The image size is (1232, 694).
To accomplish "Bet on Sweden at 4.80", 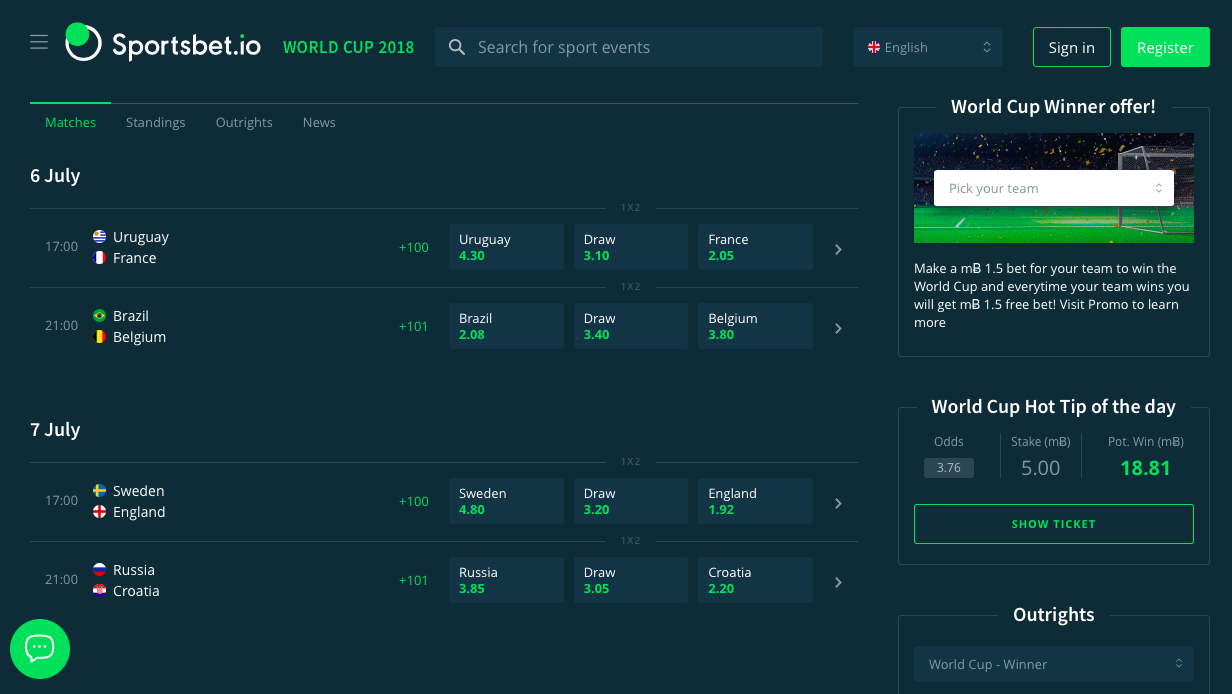I will point(506,501).
